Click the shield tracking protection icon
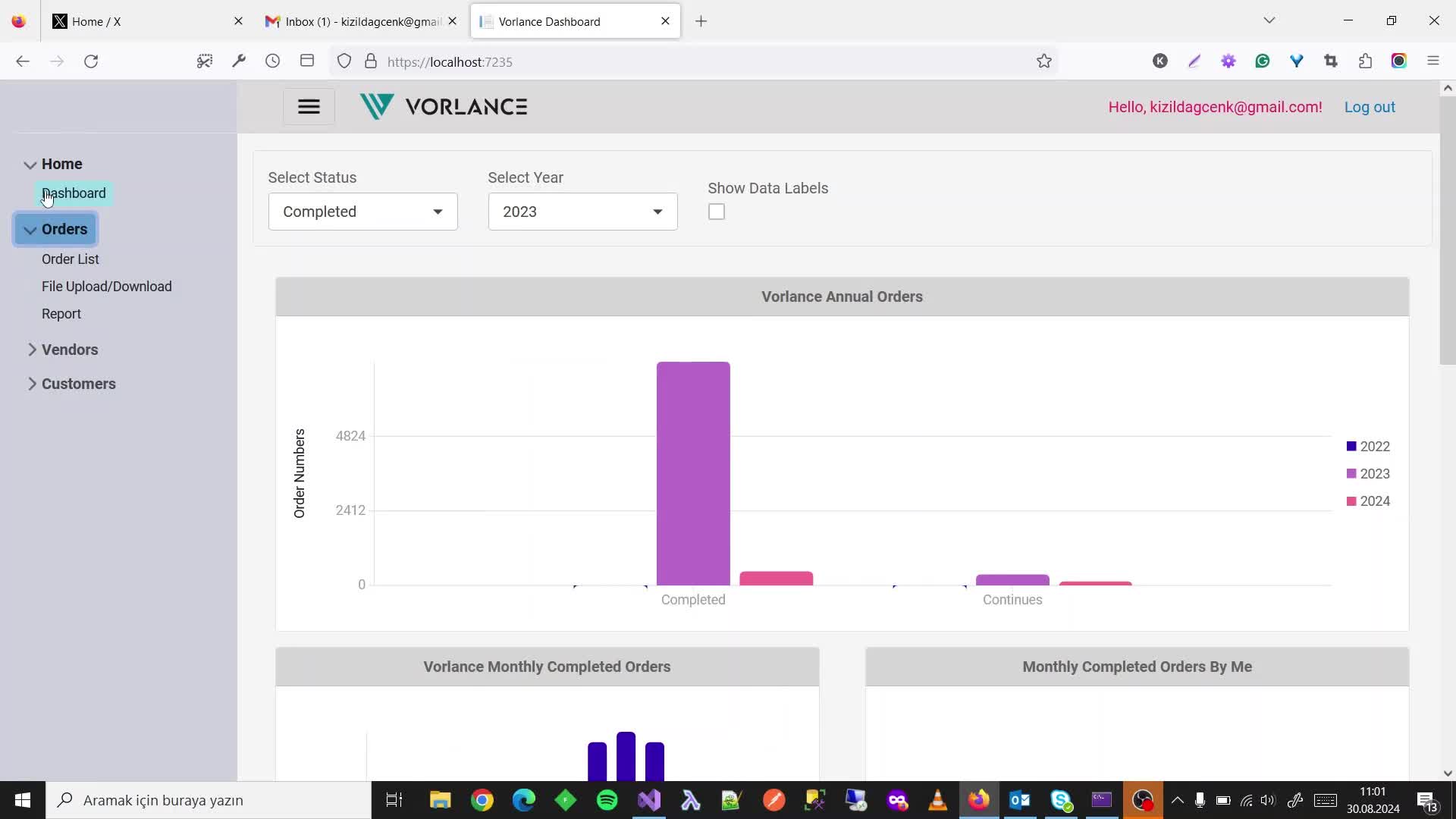The width and height of the screenshot is (1456, 819). click(344, 61)
